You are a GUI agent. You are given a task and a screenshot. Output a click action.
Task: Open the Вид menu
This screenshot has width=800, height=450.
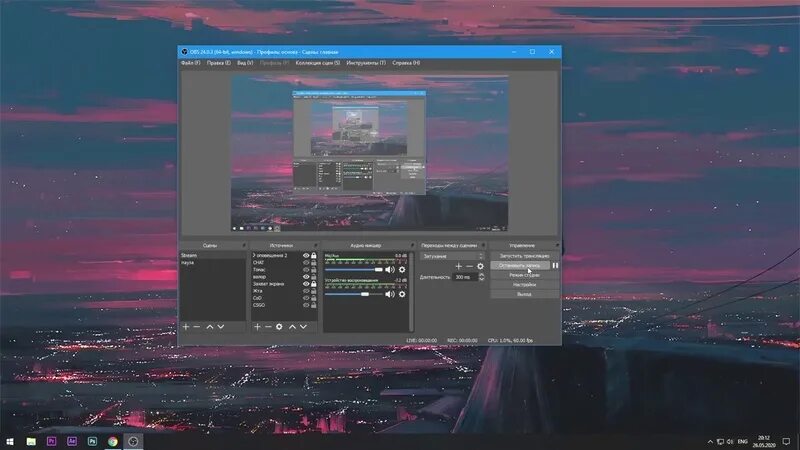(x=245, y=63)
